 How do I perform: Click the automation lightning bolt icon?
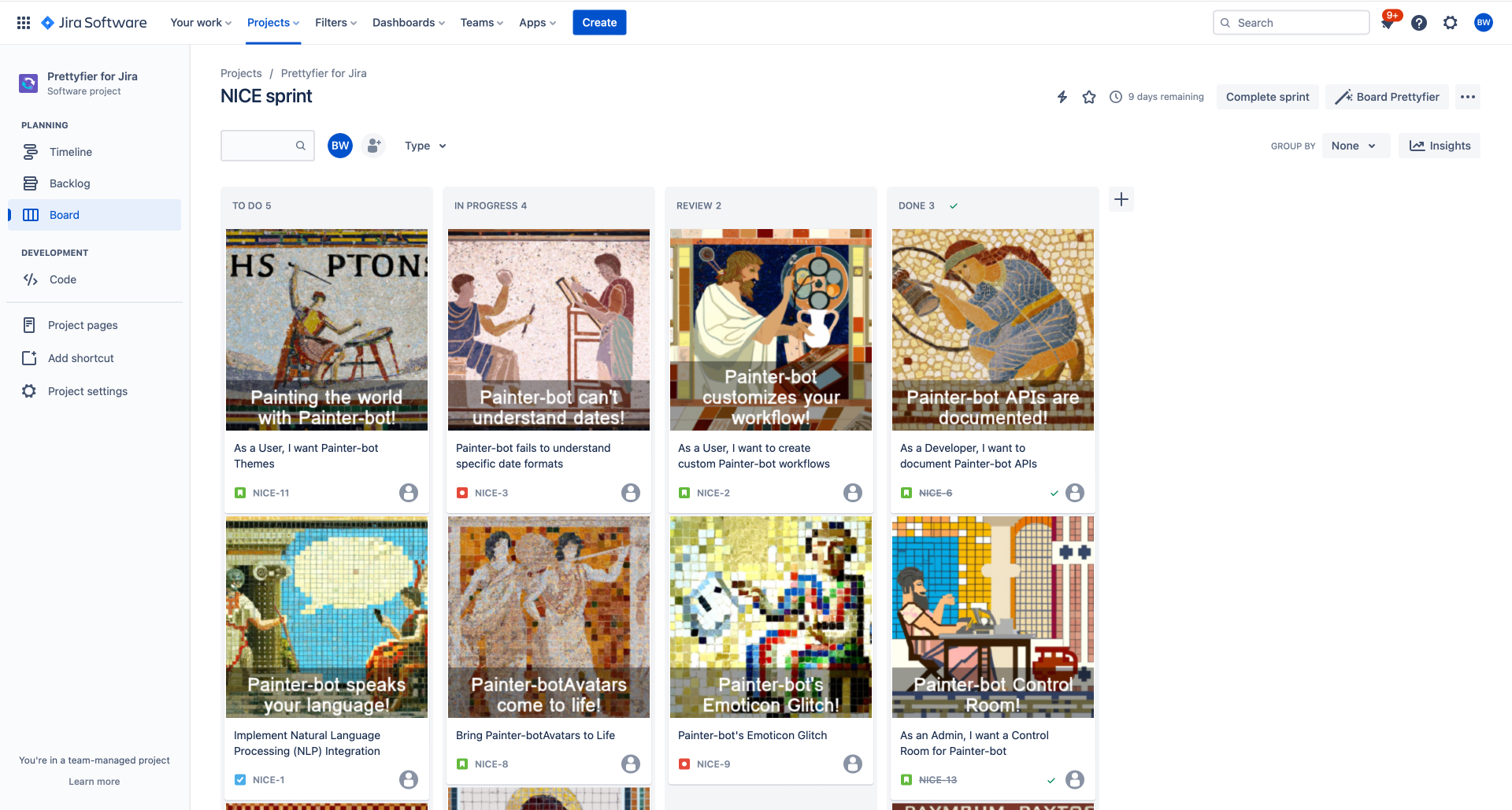1062,97
